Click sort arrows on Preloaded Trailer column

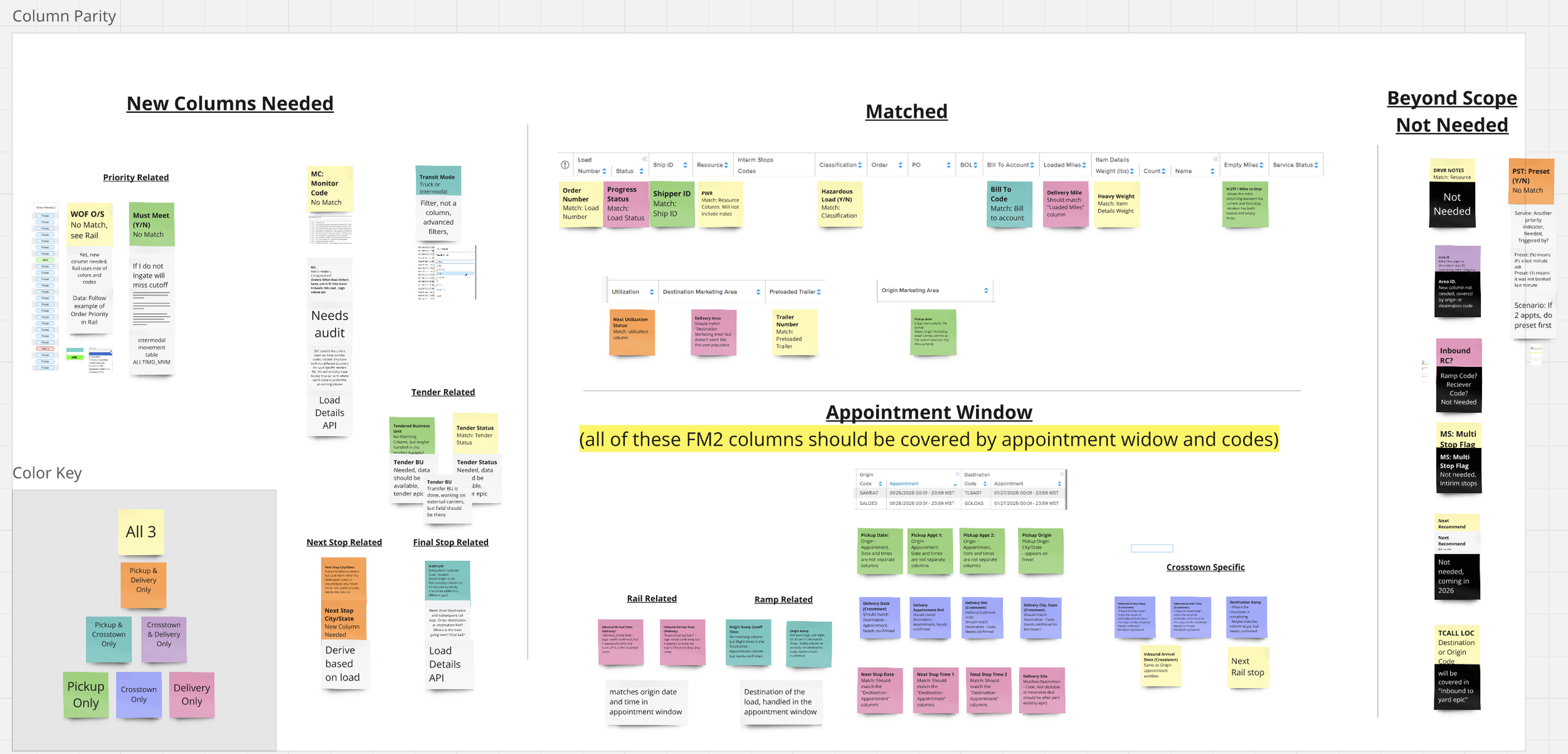(x=818, y=292)
